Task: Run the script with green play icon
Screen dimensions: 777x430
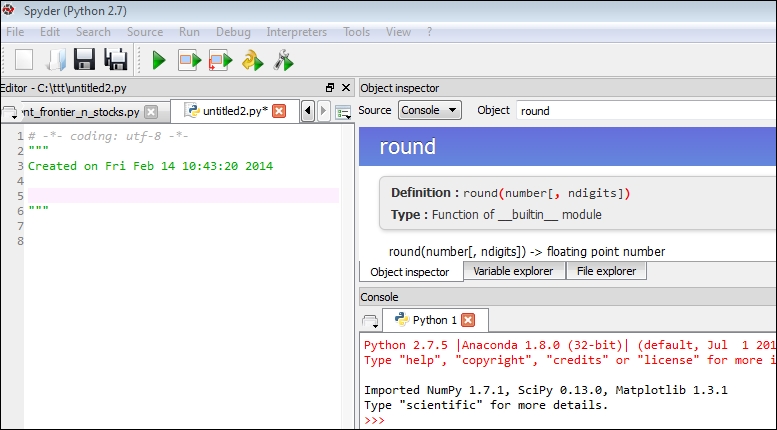Action: (159, 60)
